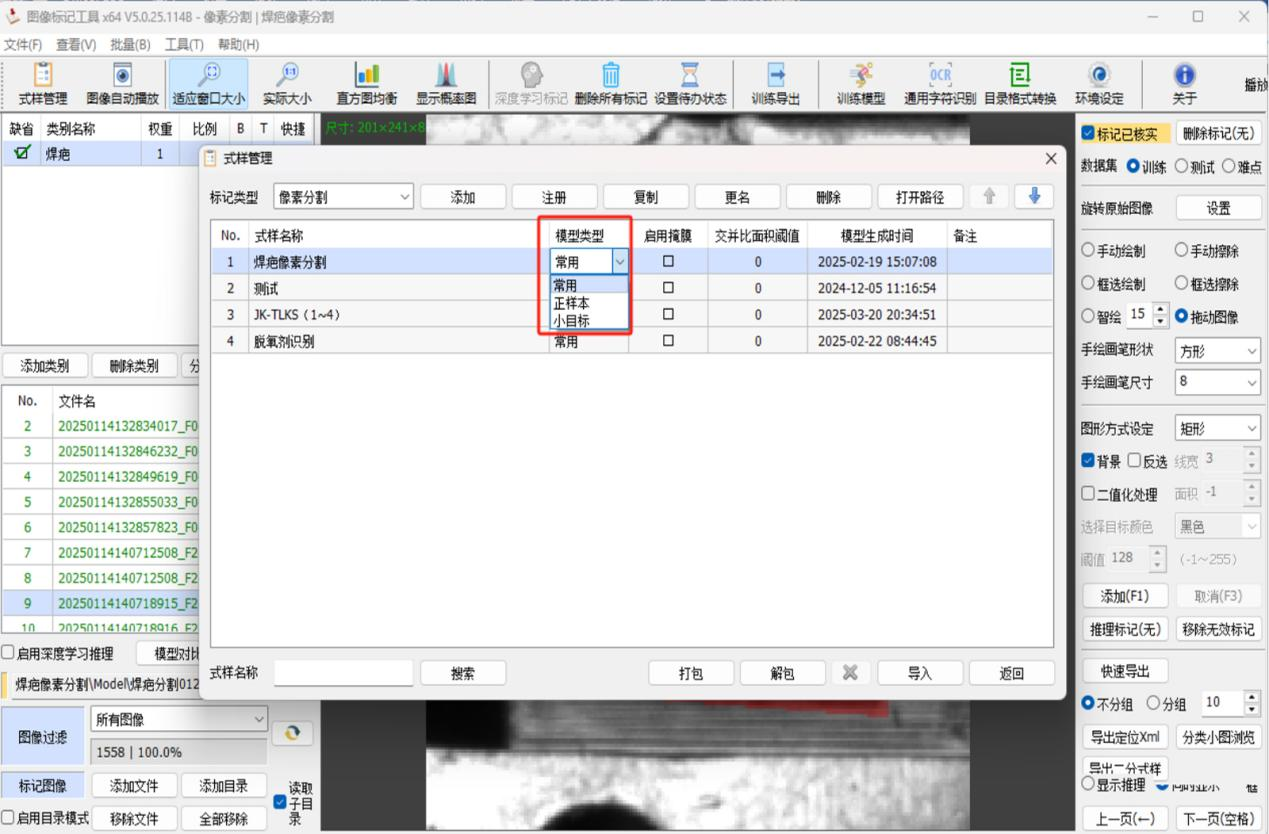This screenshot has width=1269, height=834.
Task: Click 删除所有标记 trash icon
Action: click(610, 84)
